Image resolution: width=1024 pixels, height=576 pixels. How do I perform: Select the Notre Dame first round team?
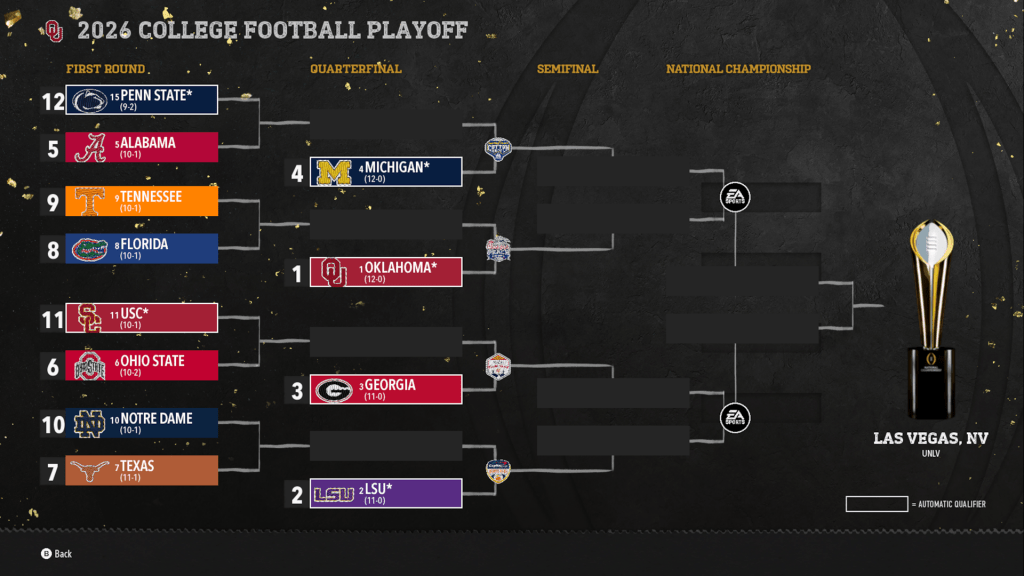142,423
